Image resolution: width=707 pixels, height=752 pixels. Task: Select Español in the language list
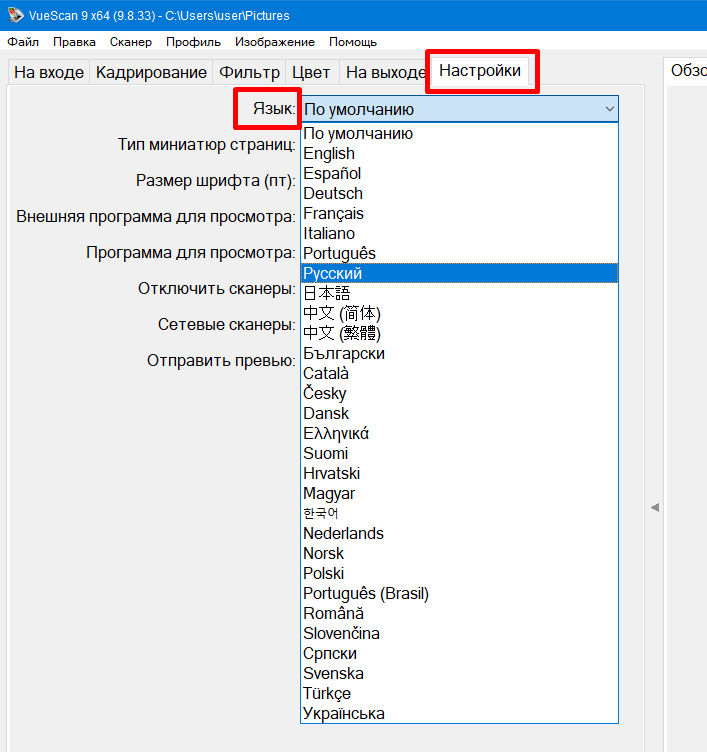click(459, 174)
